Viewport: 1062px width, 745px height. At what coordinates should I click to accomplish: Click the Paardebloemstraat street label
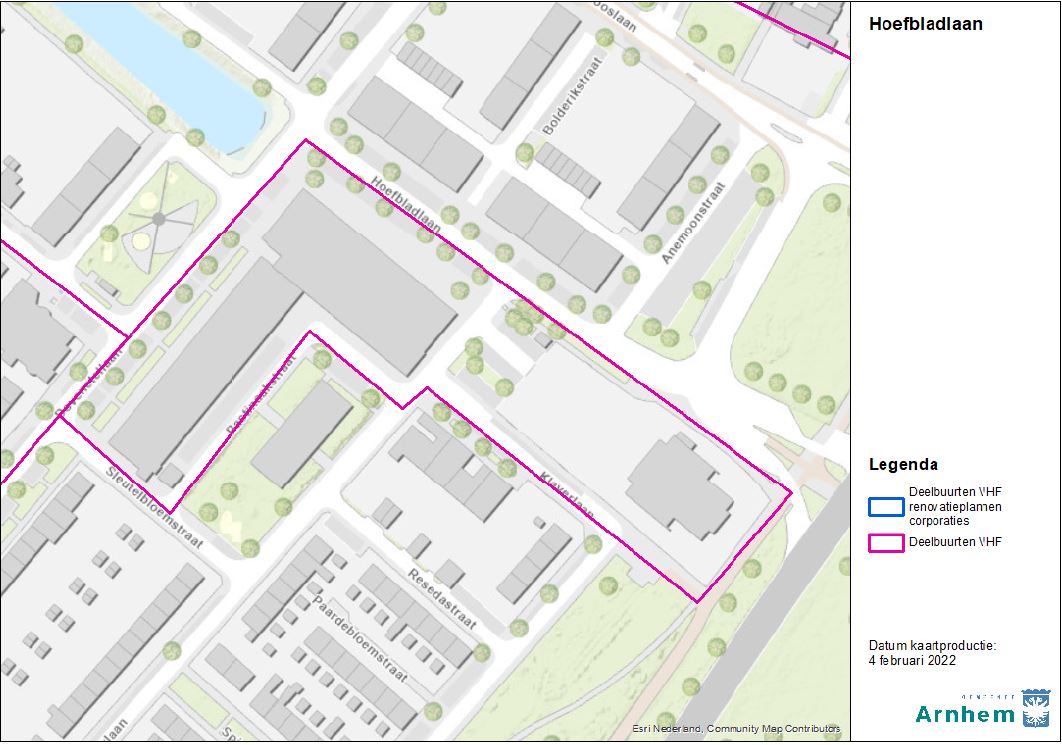[x=360, y=639]
